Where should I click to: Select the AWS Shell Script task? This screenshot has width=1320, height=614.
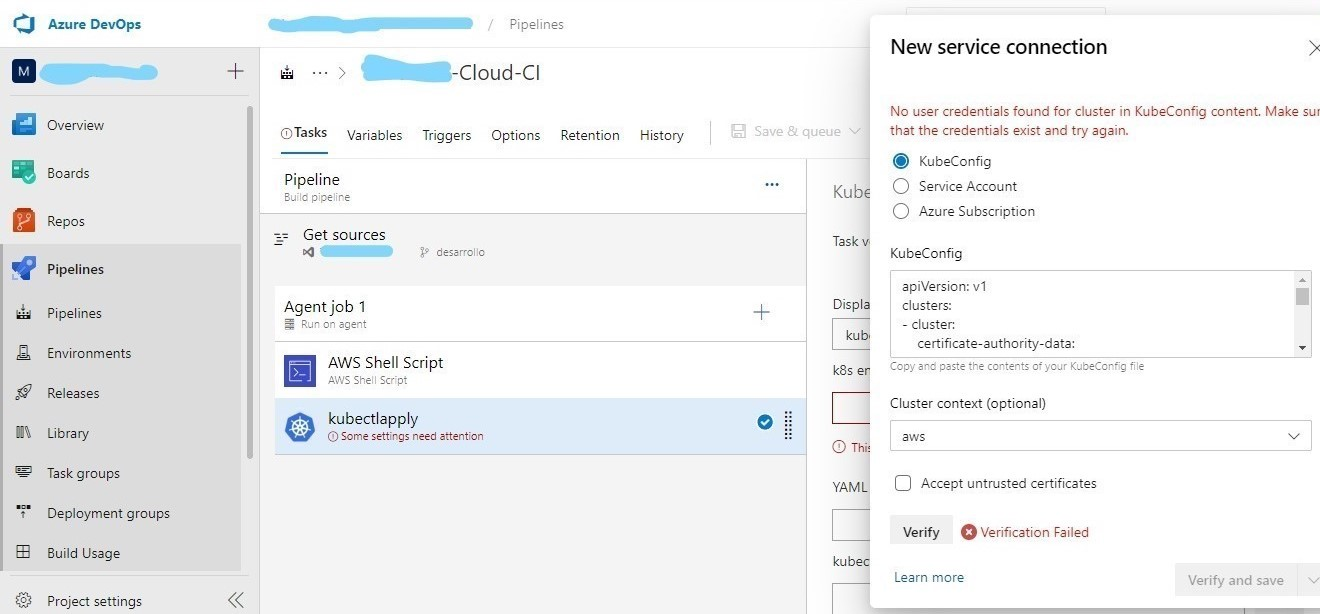click(540, 370)
